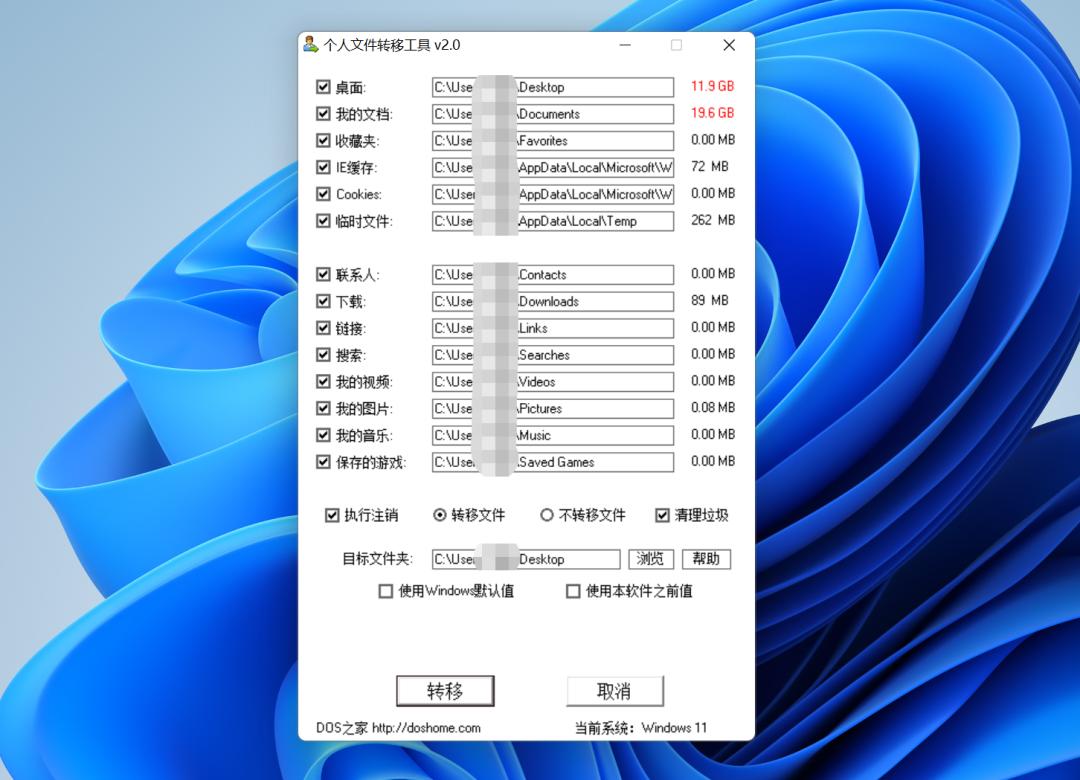This screenshot has height=780, width=1080.
Task: Uncheck the 桌面 (Desktop) checkbox
Action: pos(323,87)
